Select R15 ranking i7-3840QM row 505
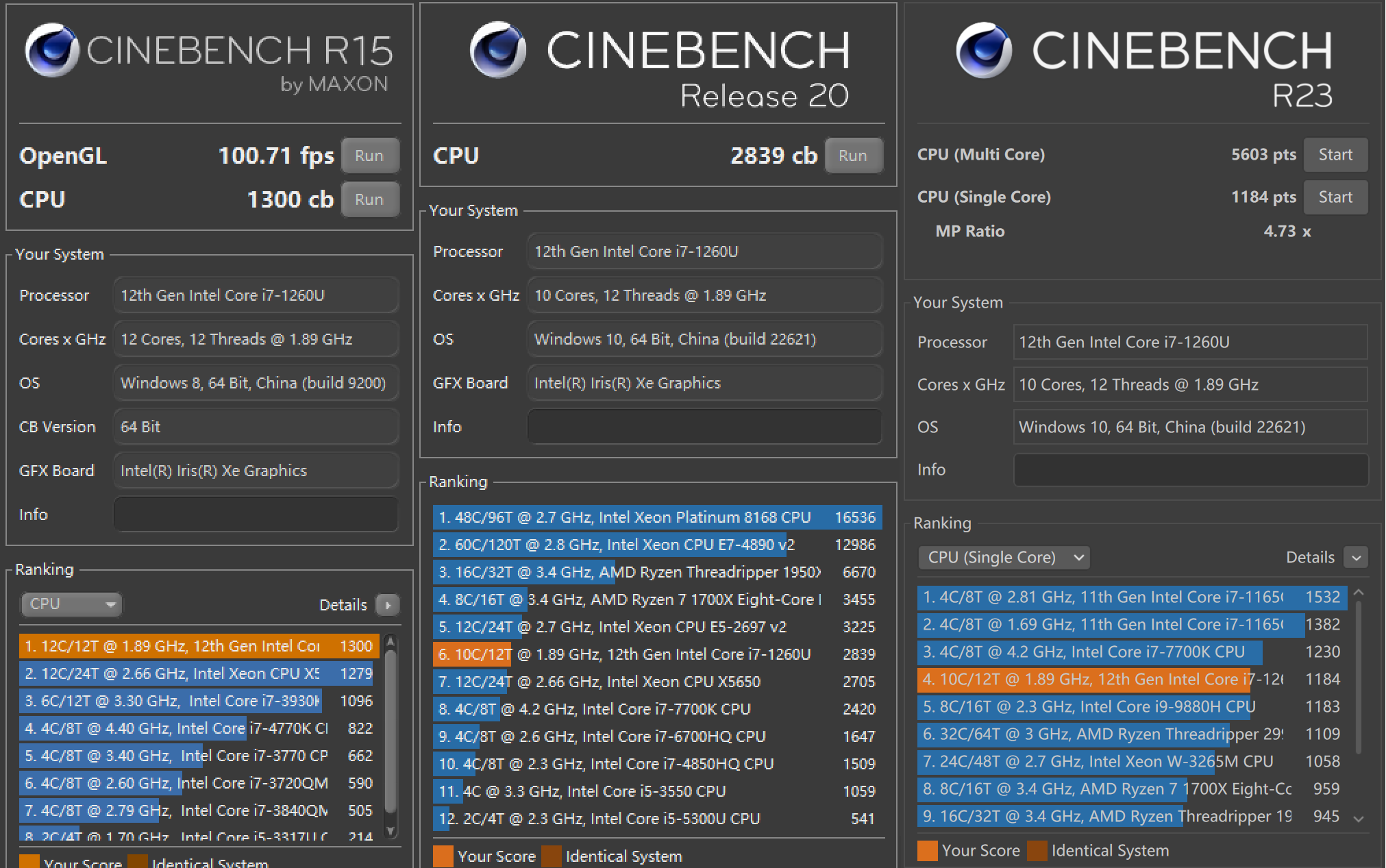Viewport: 1386px width, 868px height. tap(199, 810)
